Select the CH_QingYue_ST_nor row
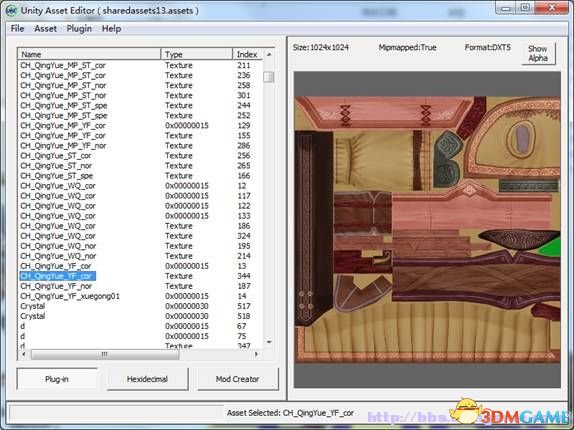 [x=140, y=166]
